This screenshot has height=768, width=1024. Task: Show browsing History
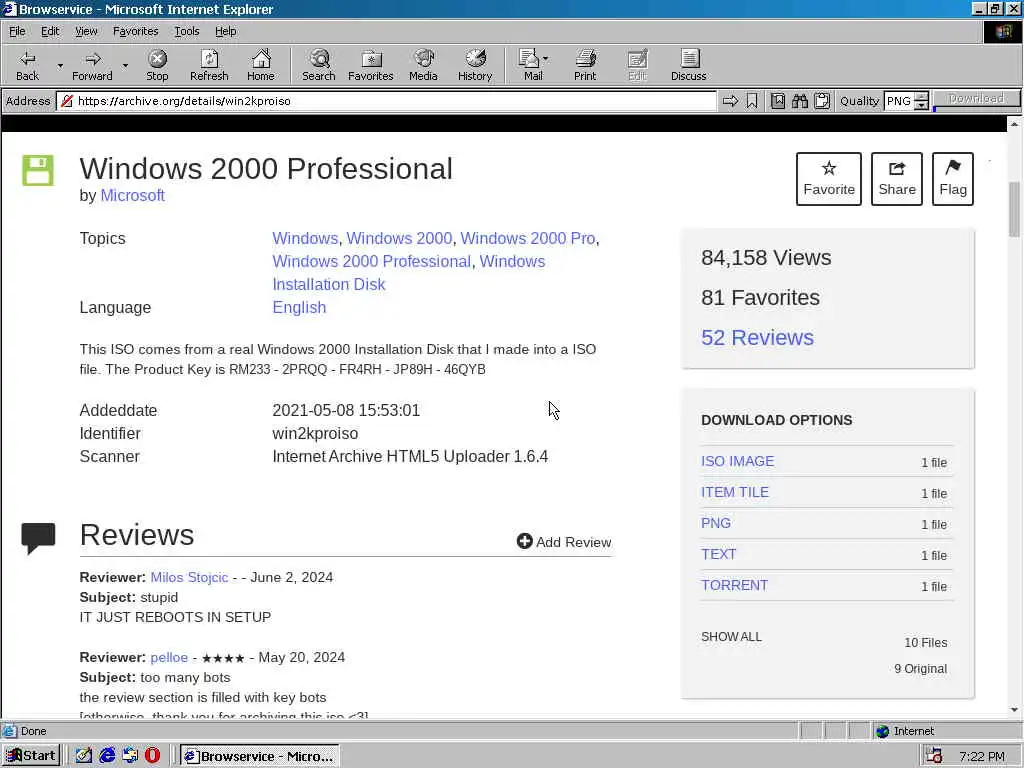pos(475,65)
